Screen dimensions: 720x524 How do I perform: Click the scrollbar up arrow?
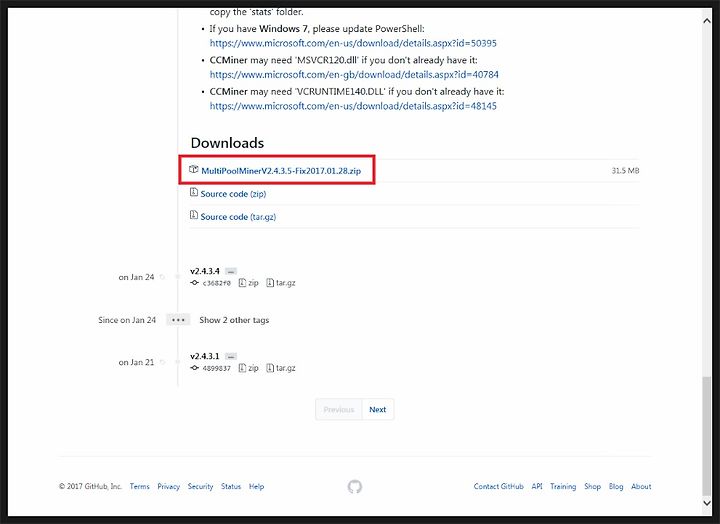tap(707, 21)
